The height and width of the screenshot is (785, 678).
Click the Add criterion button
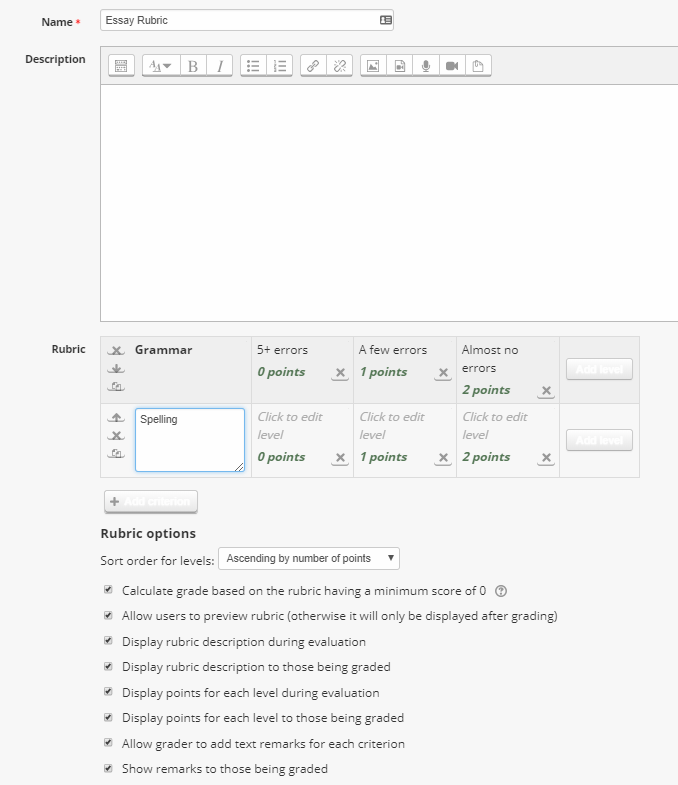click(x=151, y=501)
